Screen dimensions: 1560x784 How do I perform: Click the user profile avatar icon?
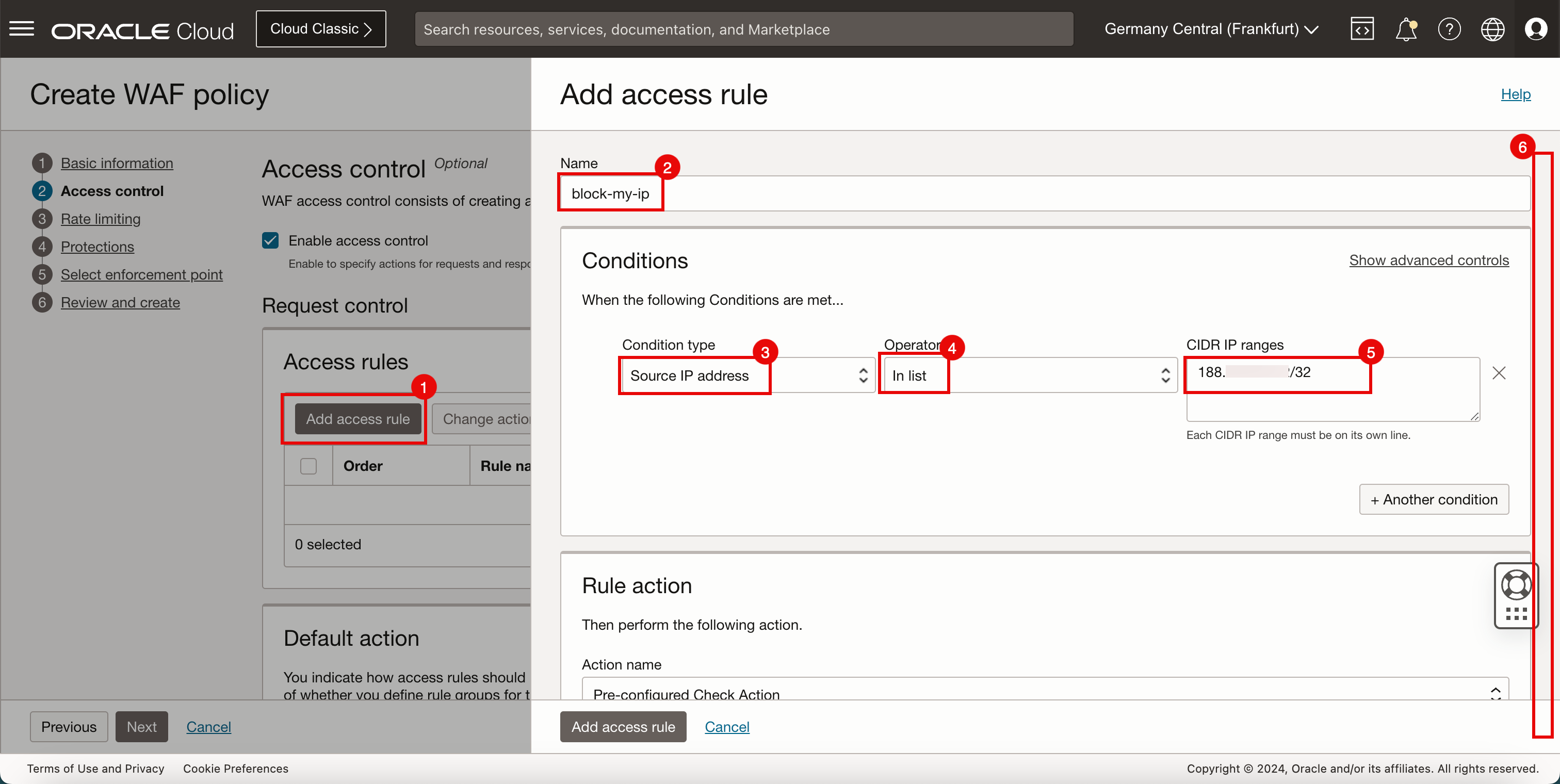[1537, 29]
